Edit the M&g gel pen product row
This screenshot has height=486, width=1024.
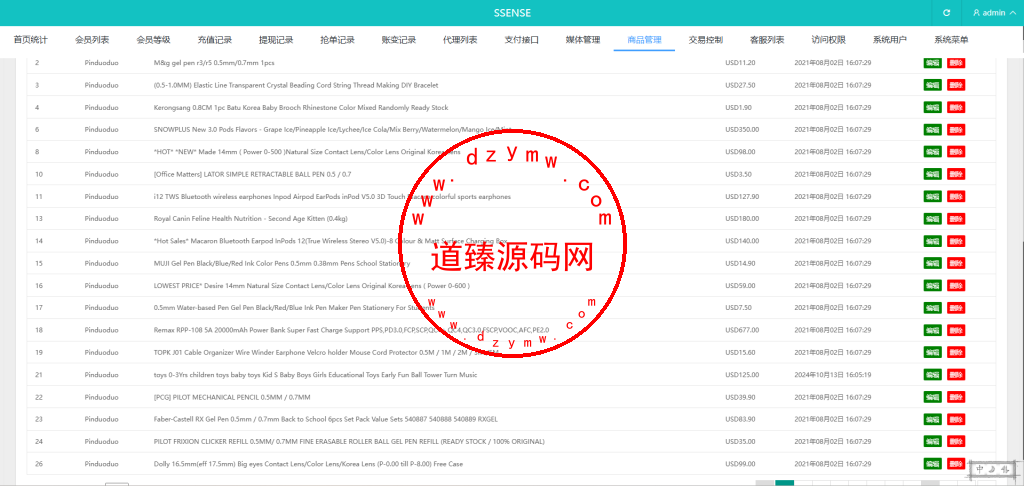[x=933, y=63]
